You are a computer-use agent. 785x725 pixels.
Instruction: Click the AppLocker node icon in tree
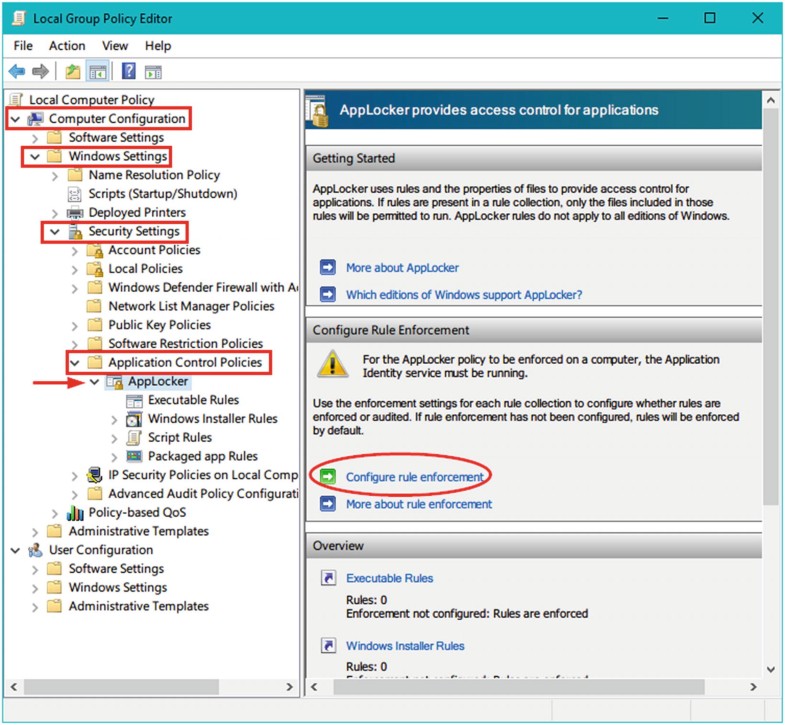click(115, 382)
